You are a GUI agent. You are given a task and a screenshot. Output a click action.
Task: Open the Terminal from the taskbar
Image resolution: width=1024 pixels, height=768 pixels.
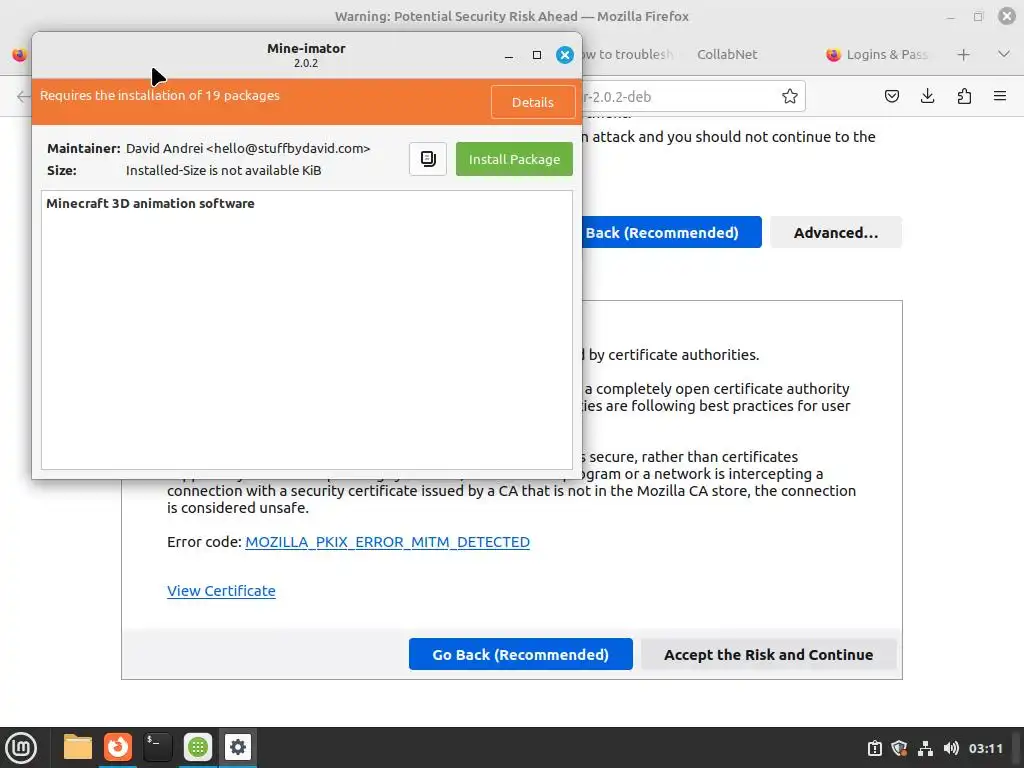(157, 747)
